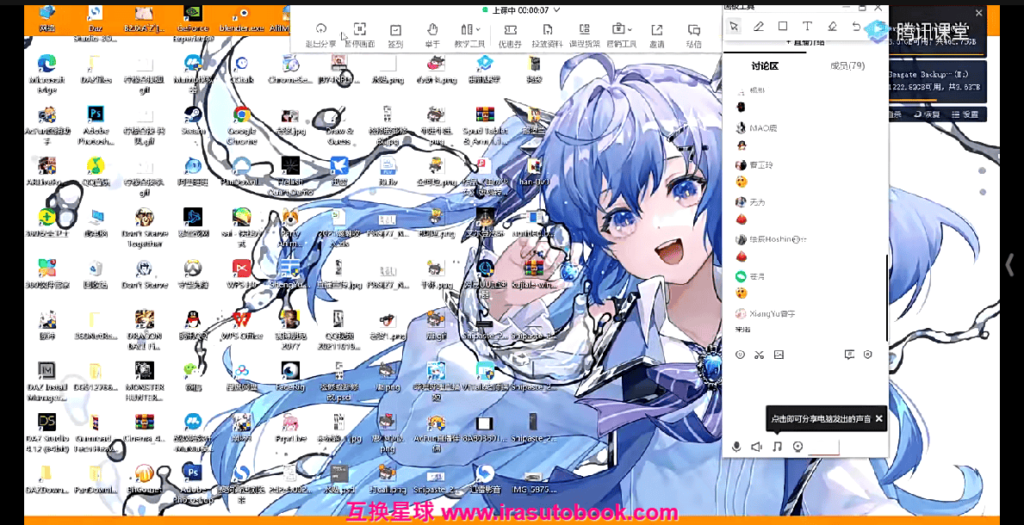Open the chat settings hexagon icon
This screenshot has height=525, width=1024.
868,355
